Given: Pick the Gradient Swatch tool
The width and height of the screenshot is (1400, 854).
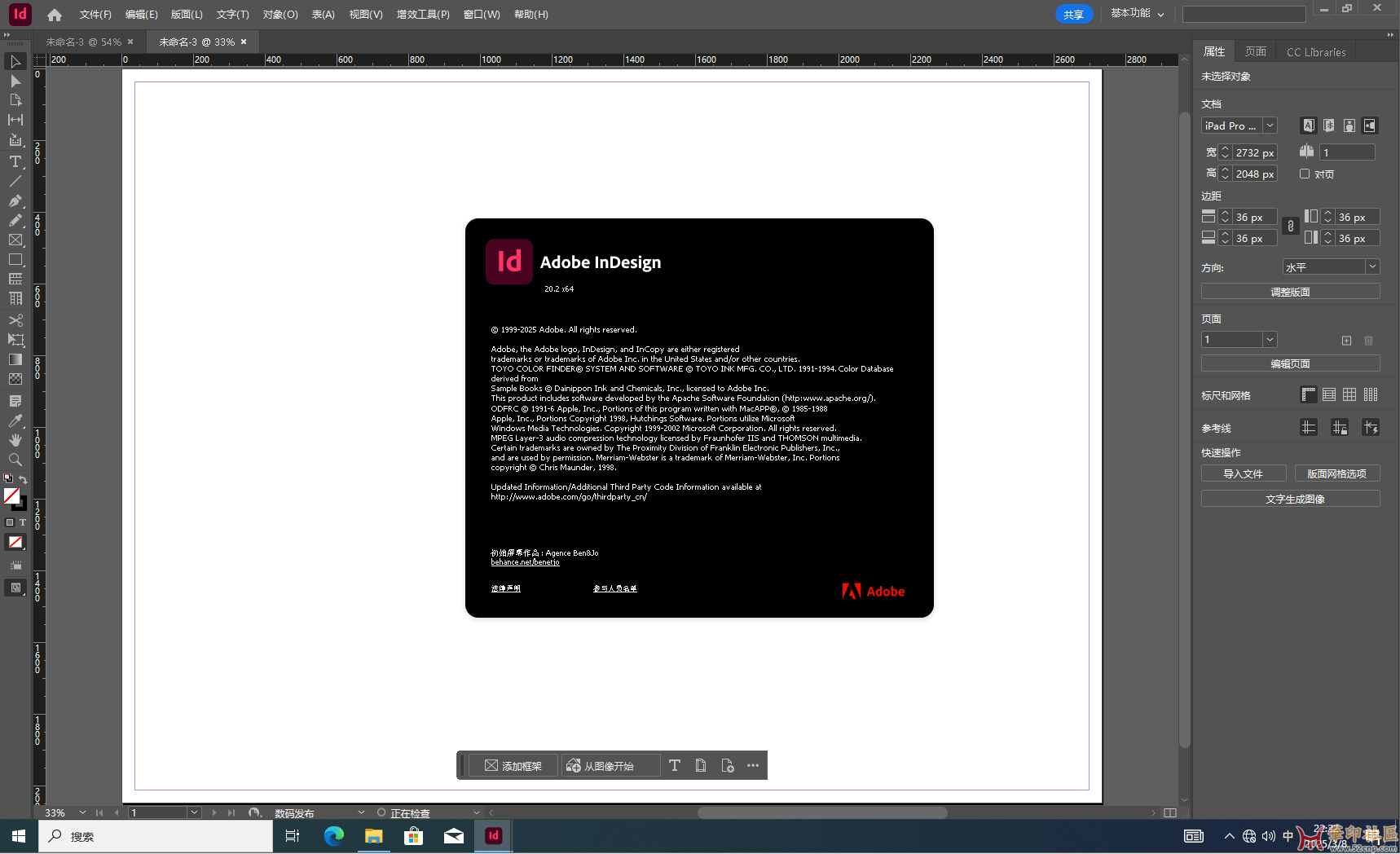Looking at the screenshot, I should pos(15,359).
